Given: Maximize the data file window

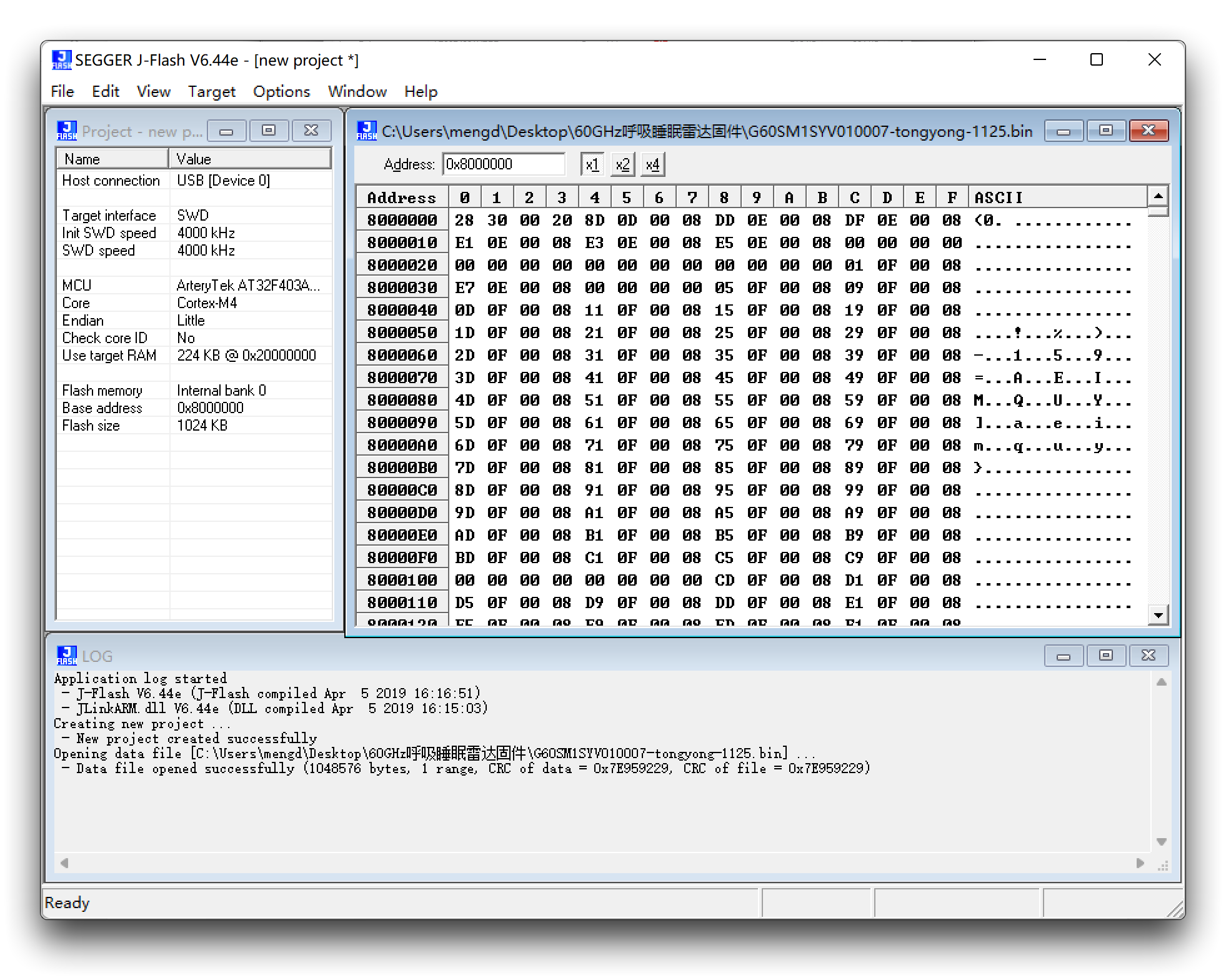Looking at the screenshot, I should pos(1106,131).
